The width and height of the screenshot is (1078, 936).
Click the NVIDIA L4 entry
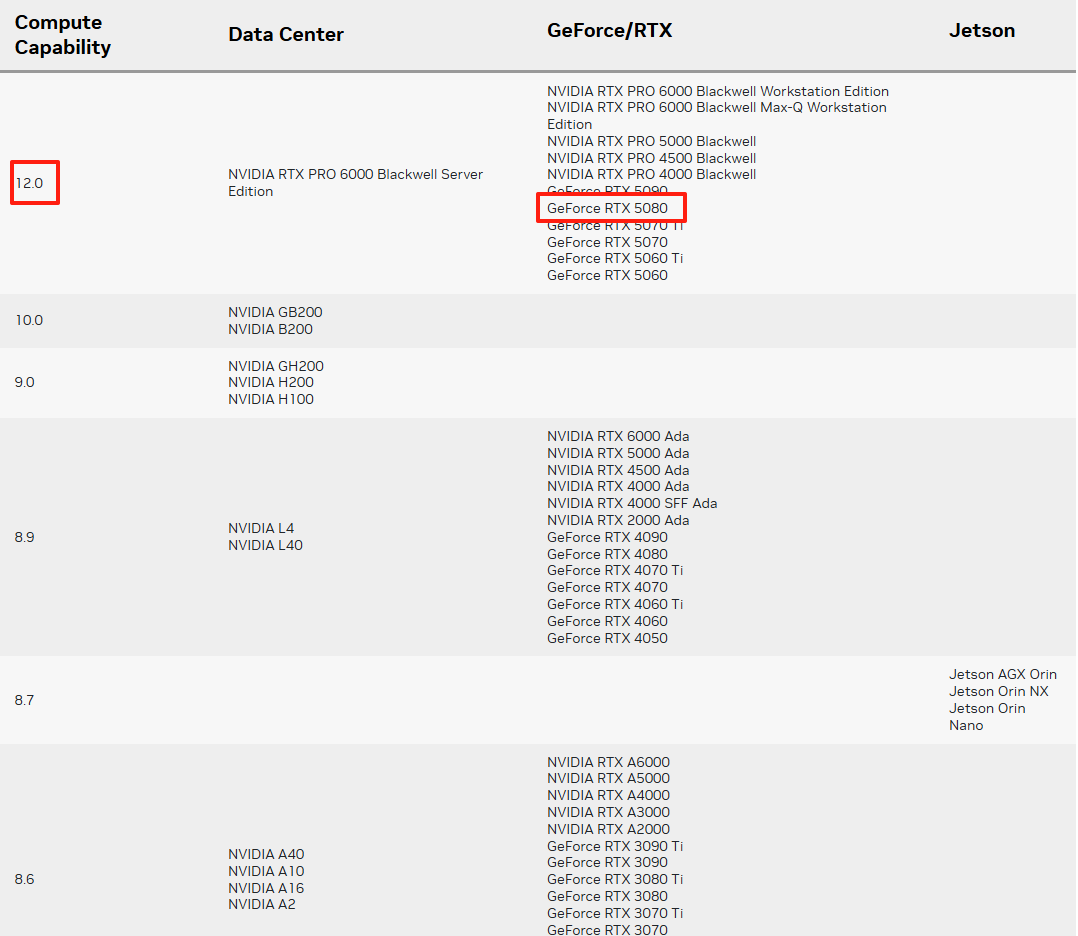(x=261, y=528)
